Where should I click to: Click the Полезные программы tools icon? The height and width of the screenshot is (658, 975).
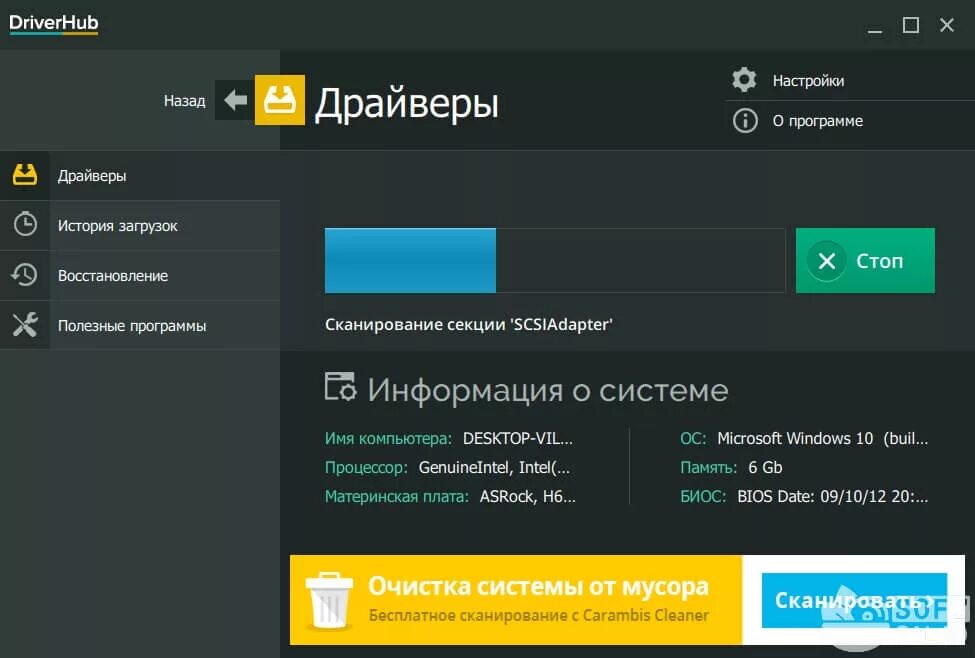click(25, 325)
